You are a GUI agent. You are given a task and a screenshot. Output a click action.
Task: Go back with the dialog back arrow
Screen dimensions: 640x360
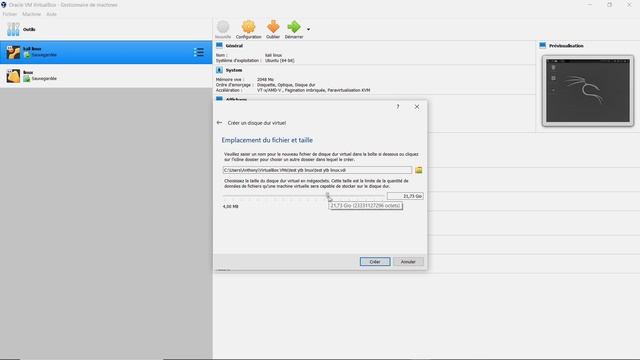click(x=219, y=122)
